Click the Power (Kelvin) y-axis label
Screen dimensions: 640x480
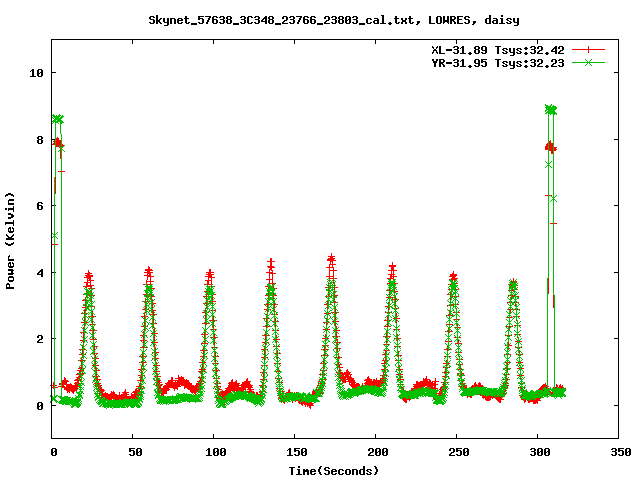pyautogui.click(x=11, y=239)
